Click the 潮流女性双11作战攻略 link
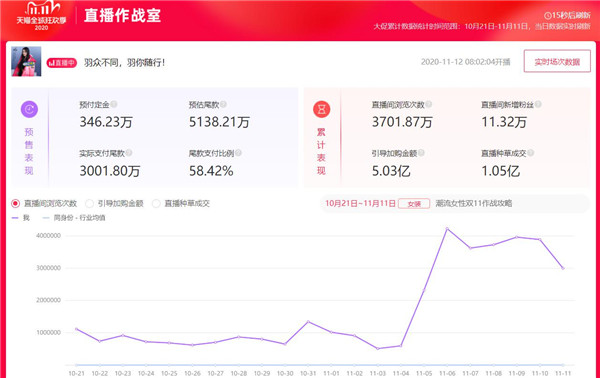This screenshot has width=600, height=378. click(474, 203)
